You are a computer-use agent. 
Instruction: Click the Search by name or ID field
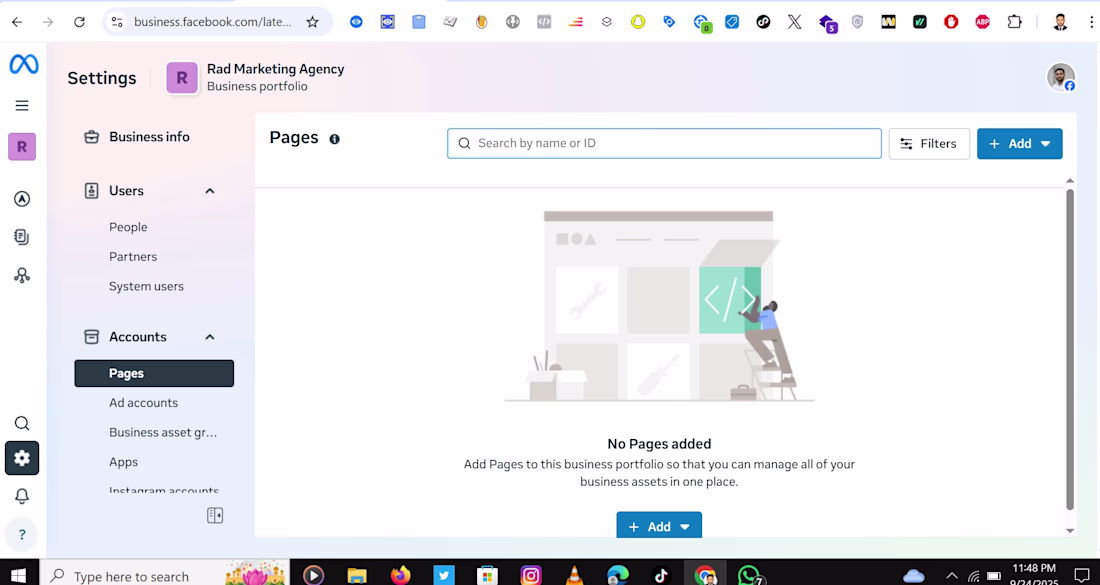(664, 143)
